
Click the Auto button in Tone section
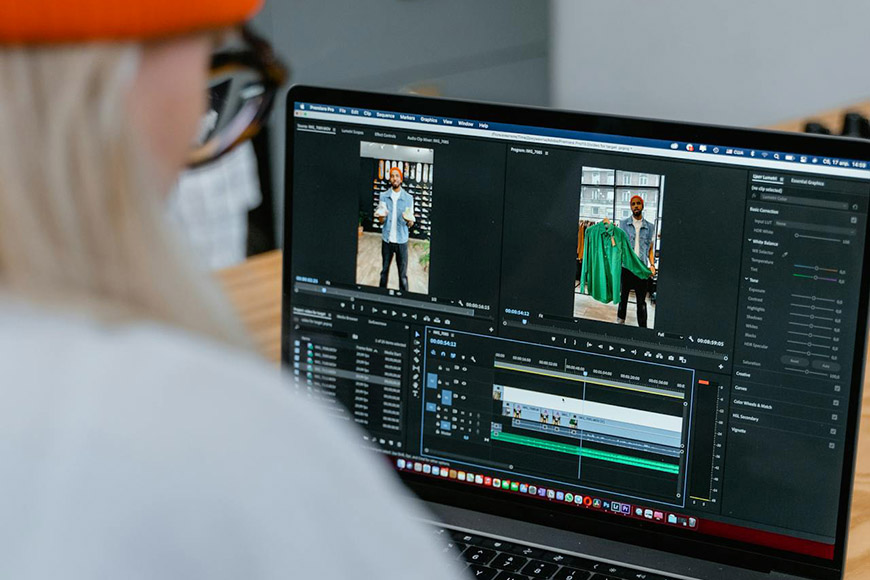[826, 365]
